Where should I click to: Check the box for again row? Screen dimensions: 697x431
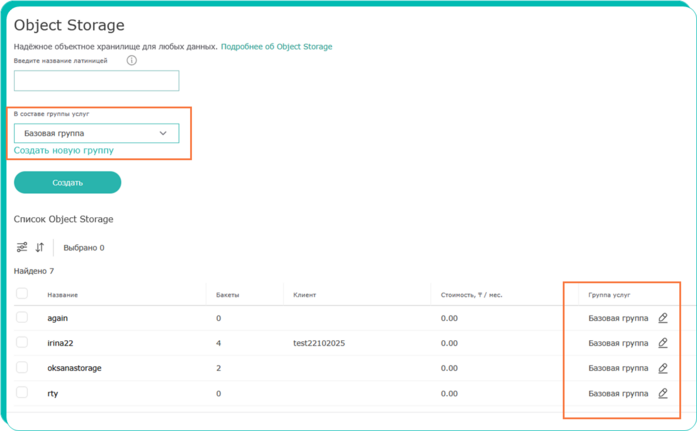click(22, 318)
